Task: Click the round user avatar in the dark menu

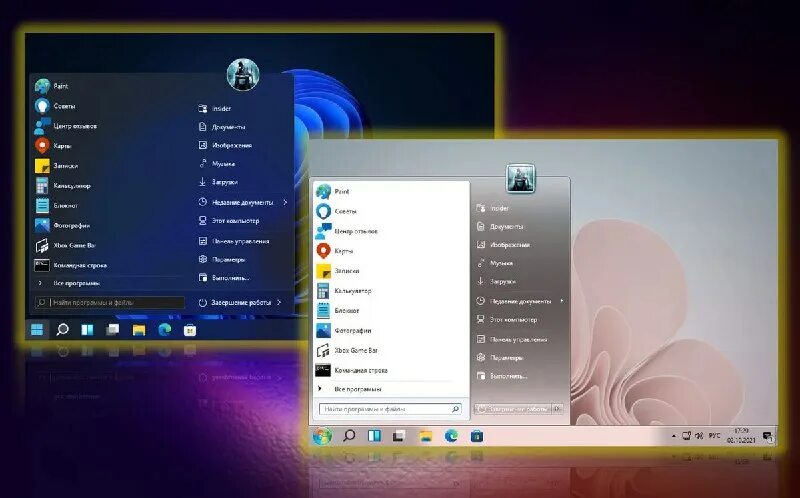Action: tap(243, 74)
